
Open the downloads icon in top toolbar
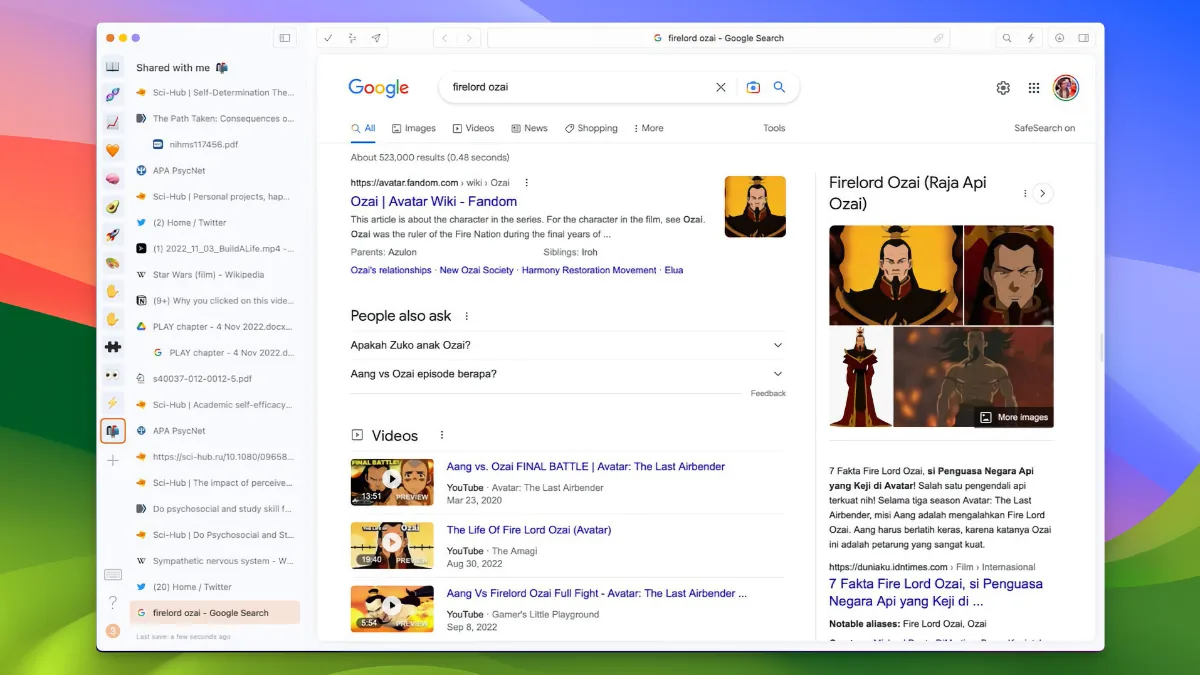1059,38
